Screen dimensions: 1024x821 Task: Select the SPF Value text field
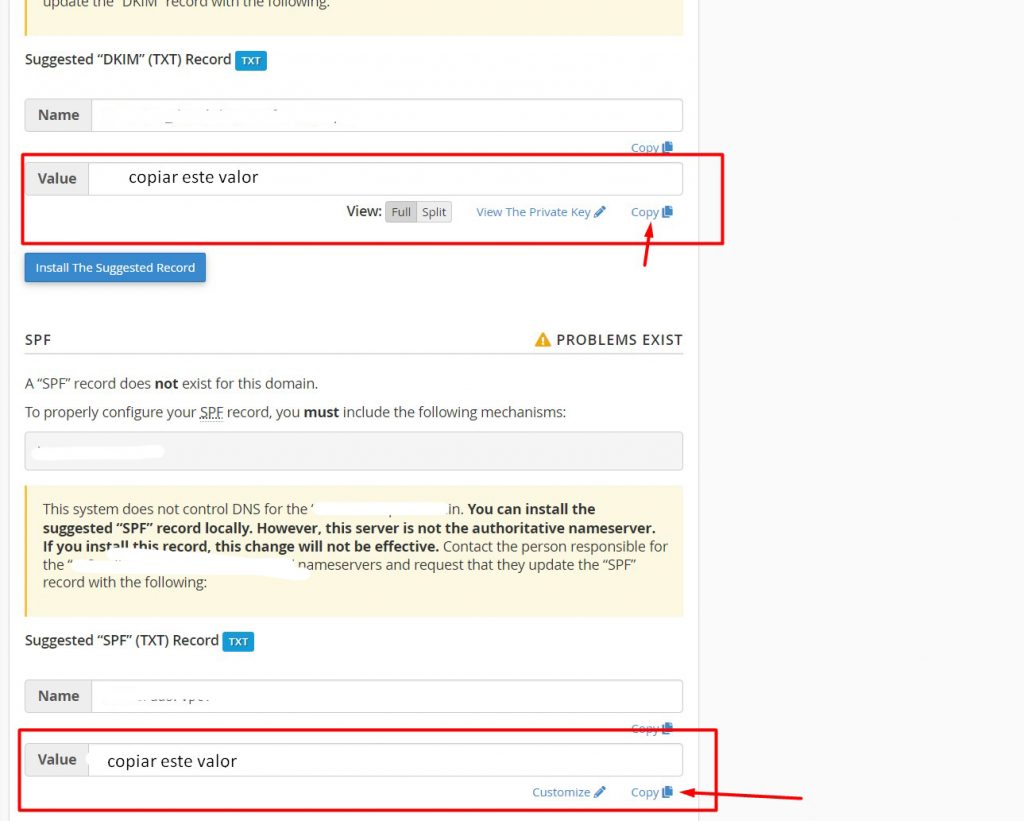tap(386, 760)
